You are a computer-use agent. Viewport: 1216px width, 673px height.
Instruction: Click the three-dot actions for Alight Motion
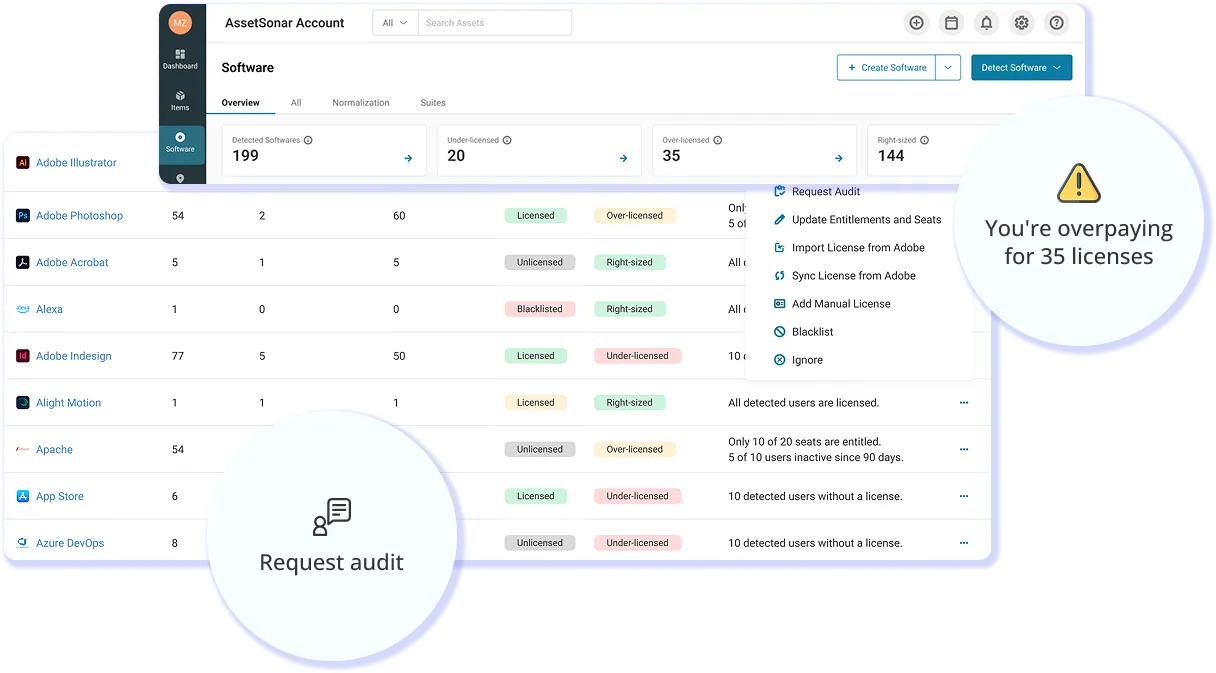pyautogui.click(x=964, y=402)
